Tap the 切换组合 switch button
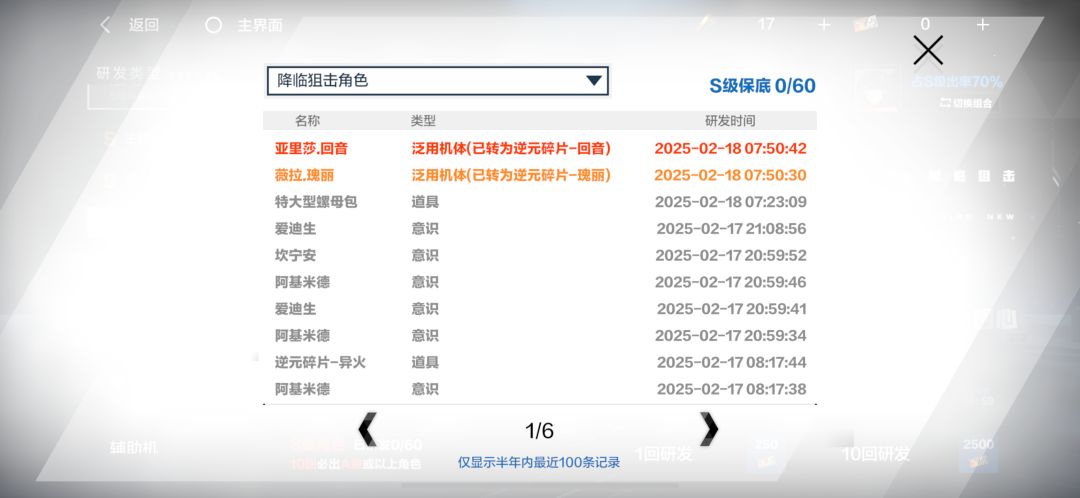The height and width of the screenshot is (498, 1080). click(966, 103)
